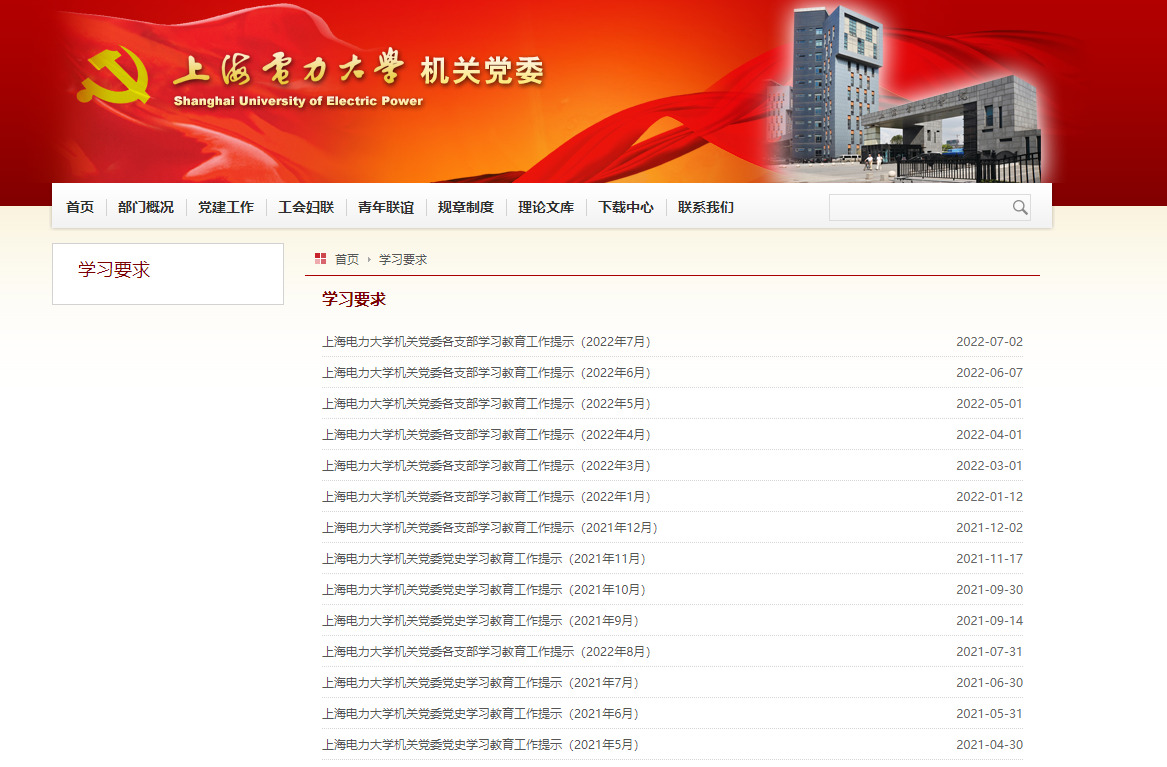Open the 2022年8月 学习教育工作提示 article
The width and height of the screenshot is (1167, 767).
(487, 652)
